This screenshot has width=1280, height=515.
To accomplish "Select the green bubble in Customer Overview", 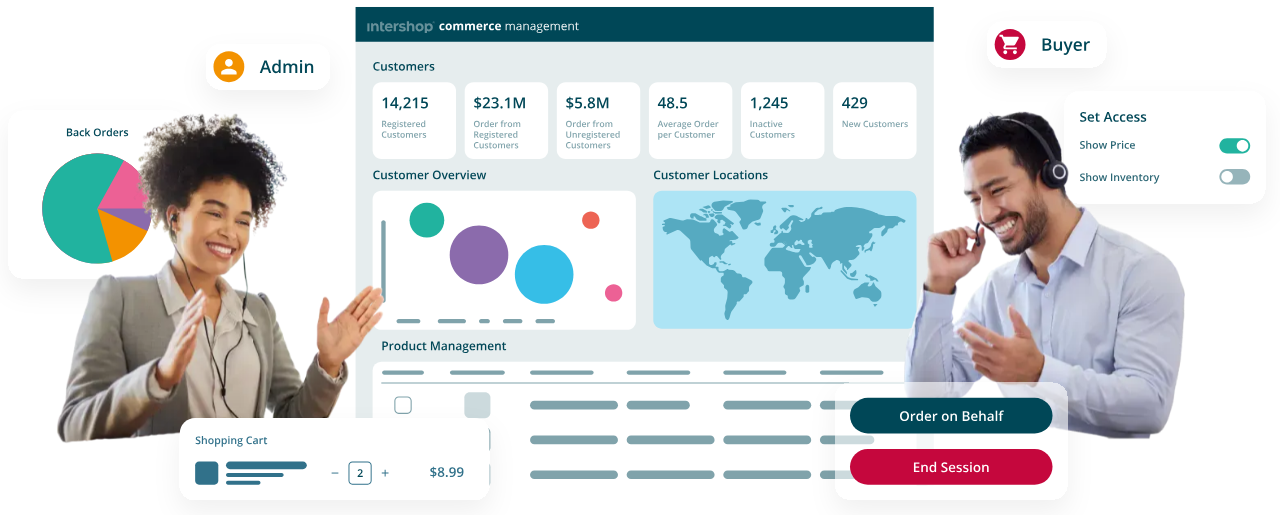I will (427, 220).
